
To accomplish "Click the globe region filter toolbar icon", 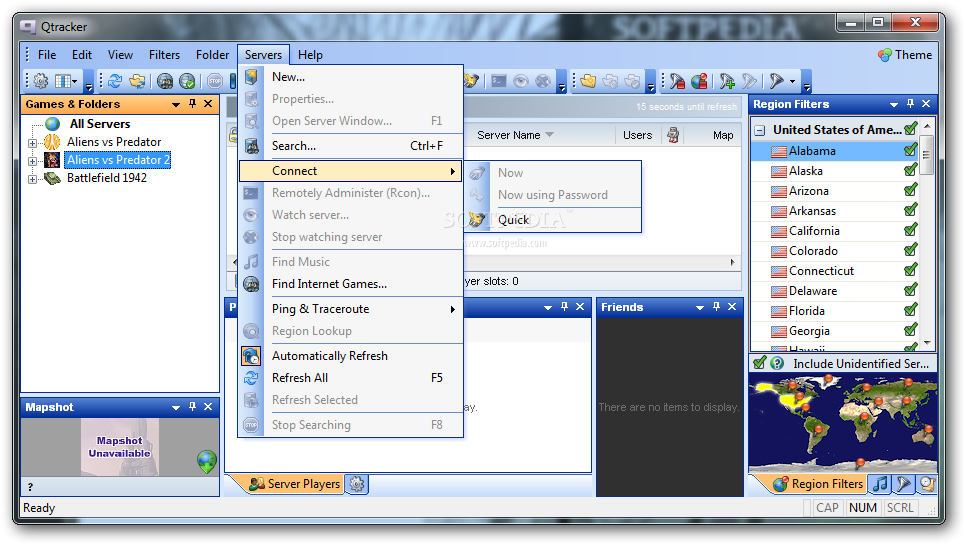I will pyautogui.click(x=699, y=81).
